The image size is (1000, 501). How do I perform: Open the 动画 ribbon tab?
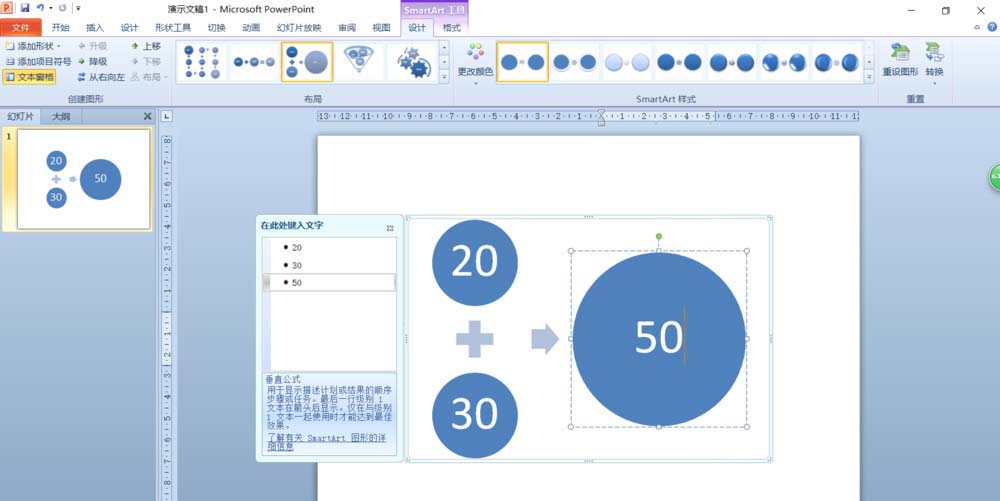(251, 27)
